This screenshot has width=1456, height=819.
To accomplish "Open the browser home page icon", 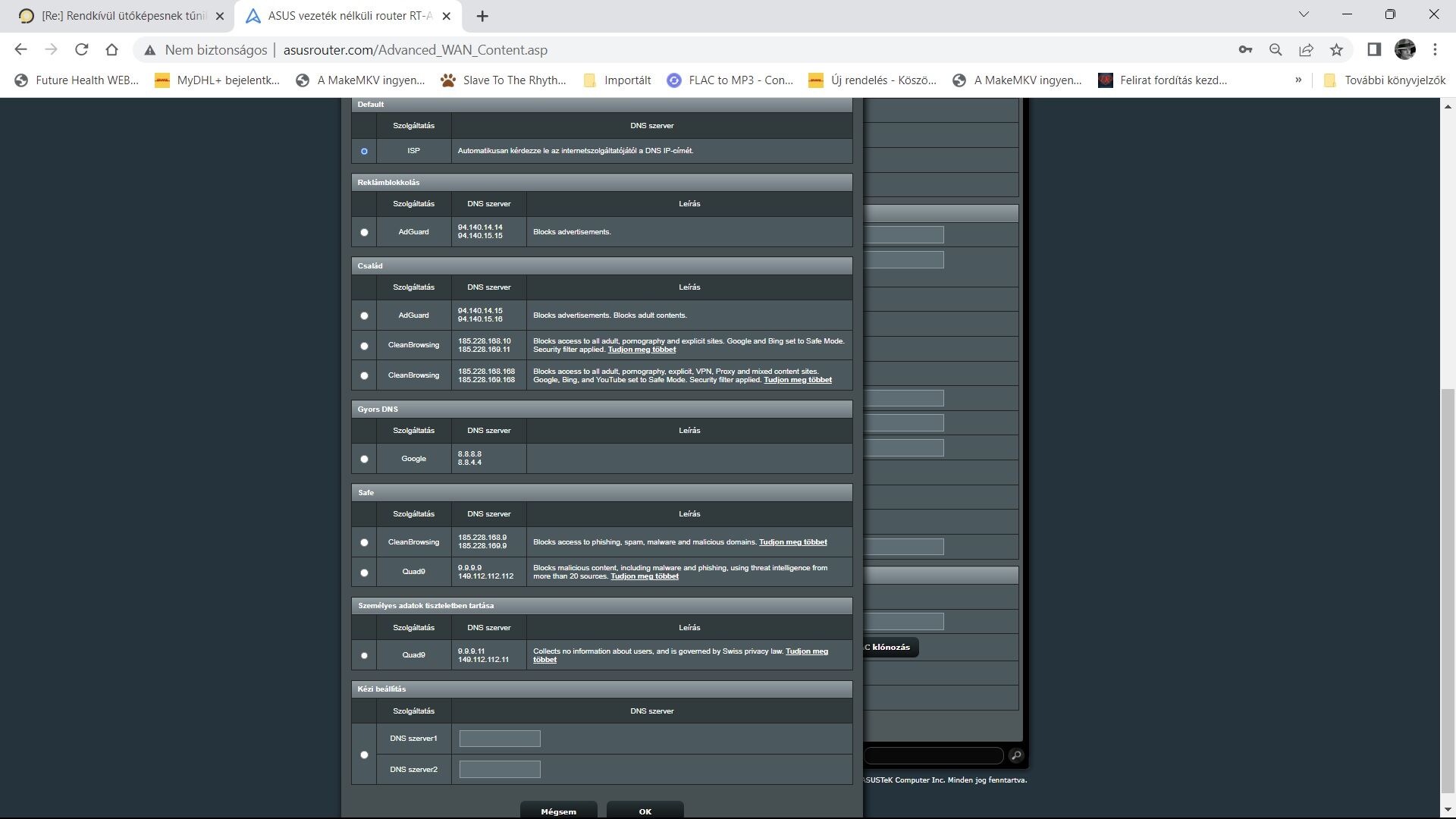I will (111, 49).
